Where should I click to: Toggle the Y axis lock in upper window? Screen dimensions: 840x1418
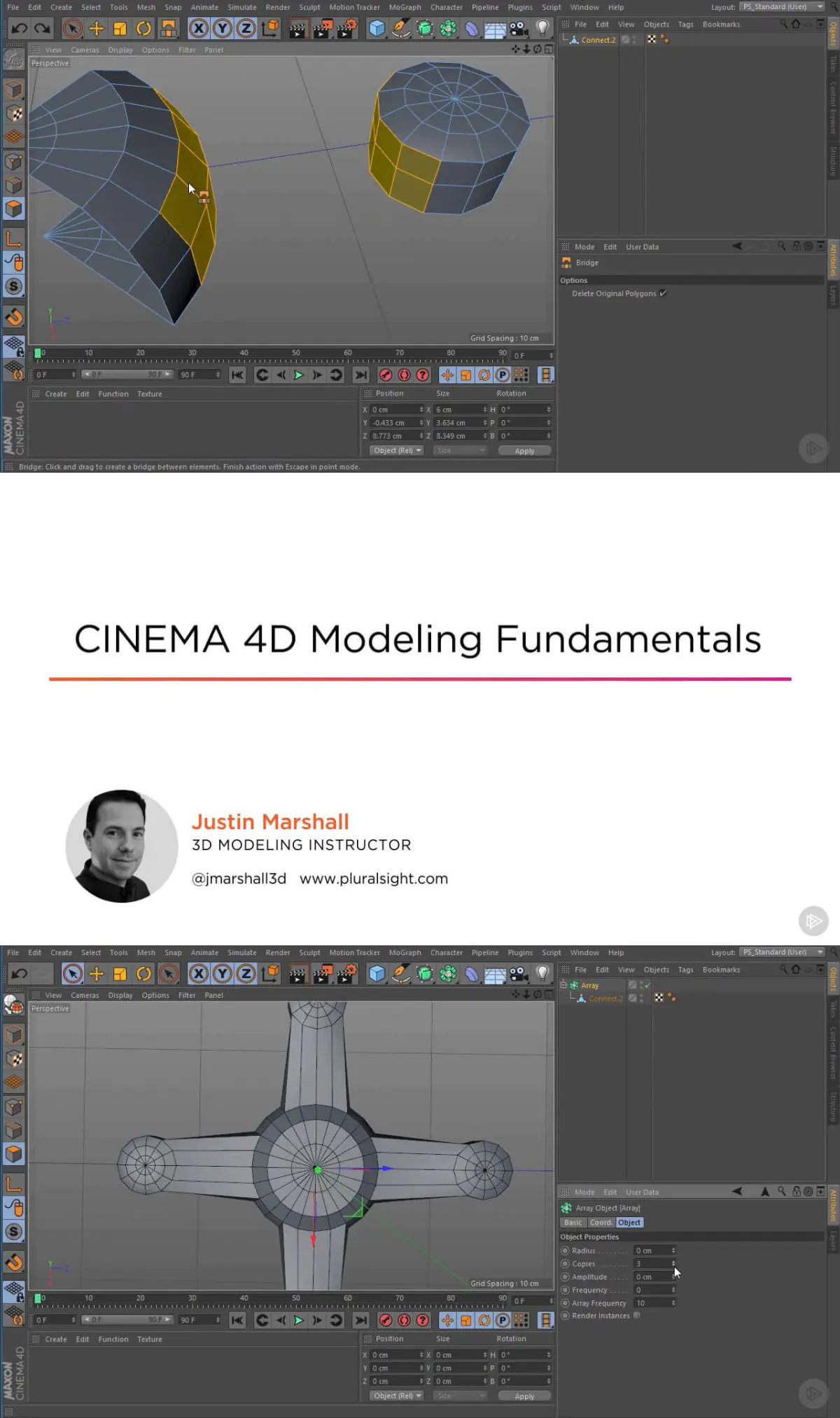click(223, 28)
